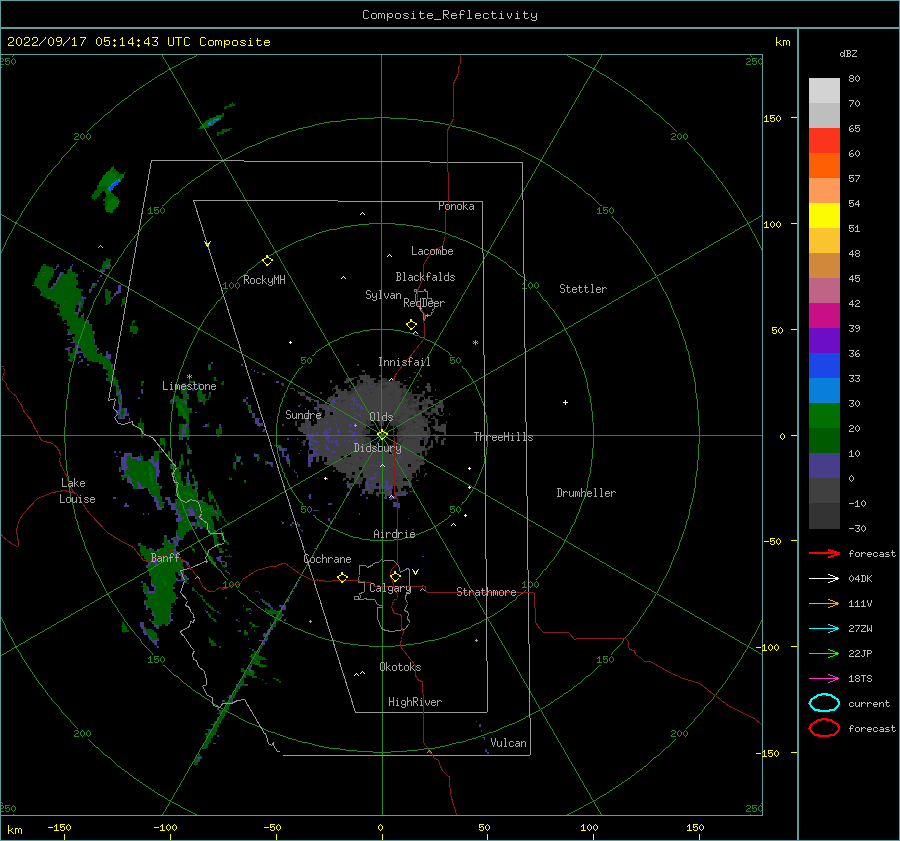Select the magenta 18TS arrow icon

[824, 679]
